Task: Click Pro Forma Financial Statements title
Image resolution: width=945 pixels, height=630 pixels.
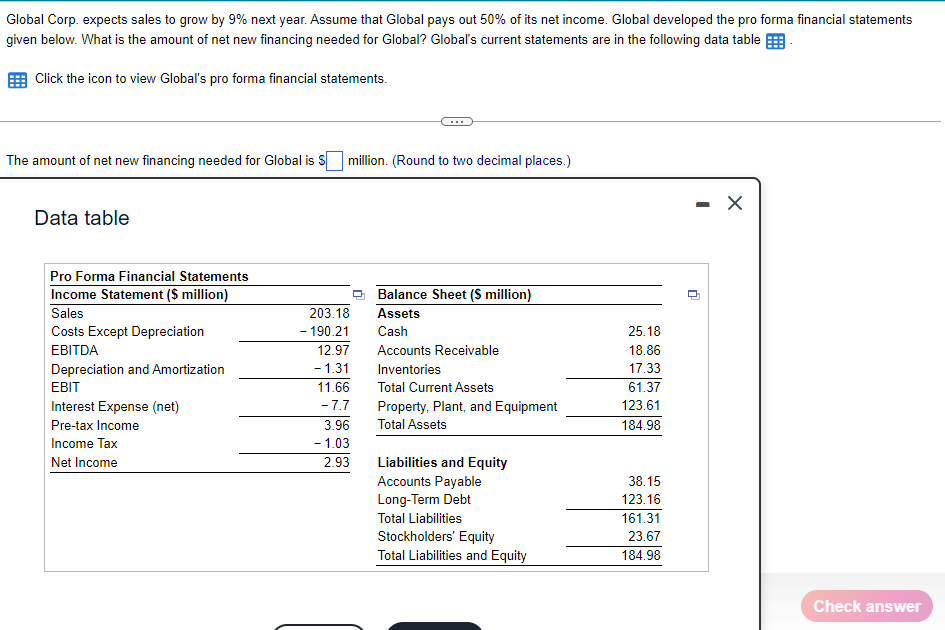Action: click(149, 276)
